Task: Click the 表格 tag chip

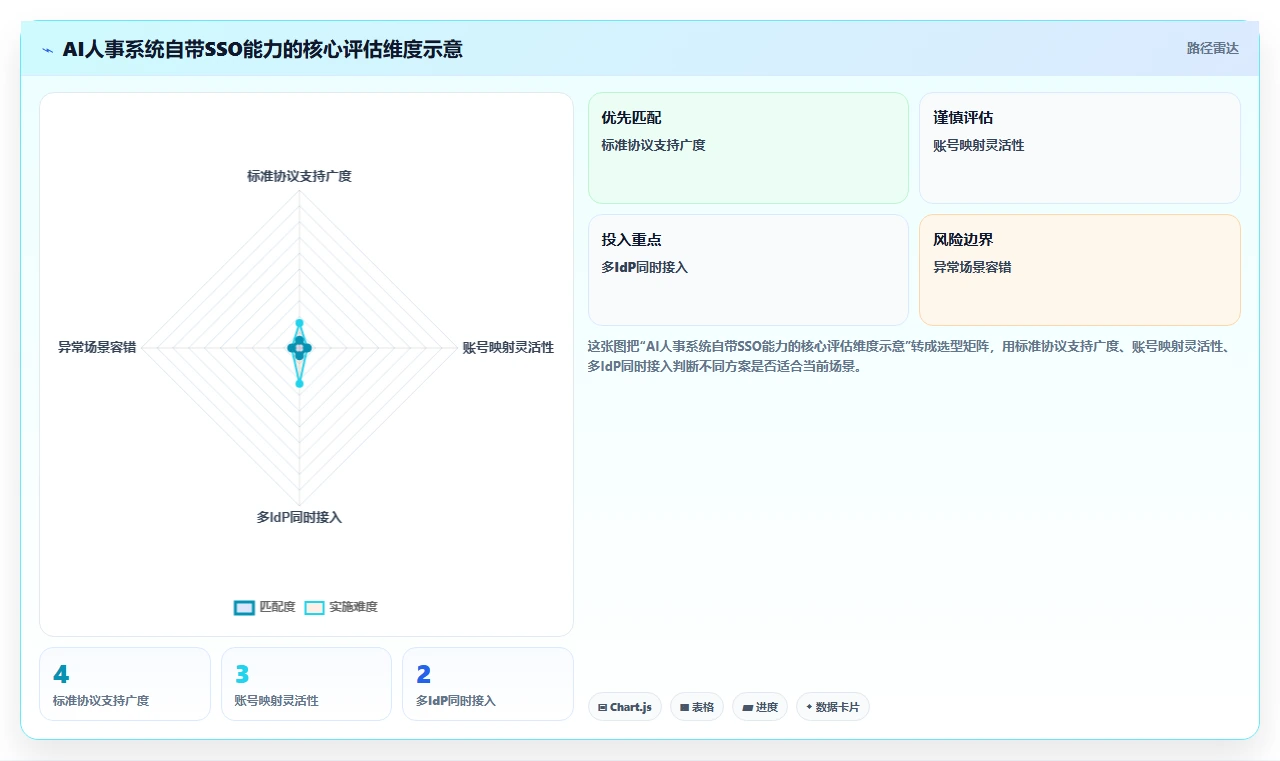Action: point(697,707)
